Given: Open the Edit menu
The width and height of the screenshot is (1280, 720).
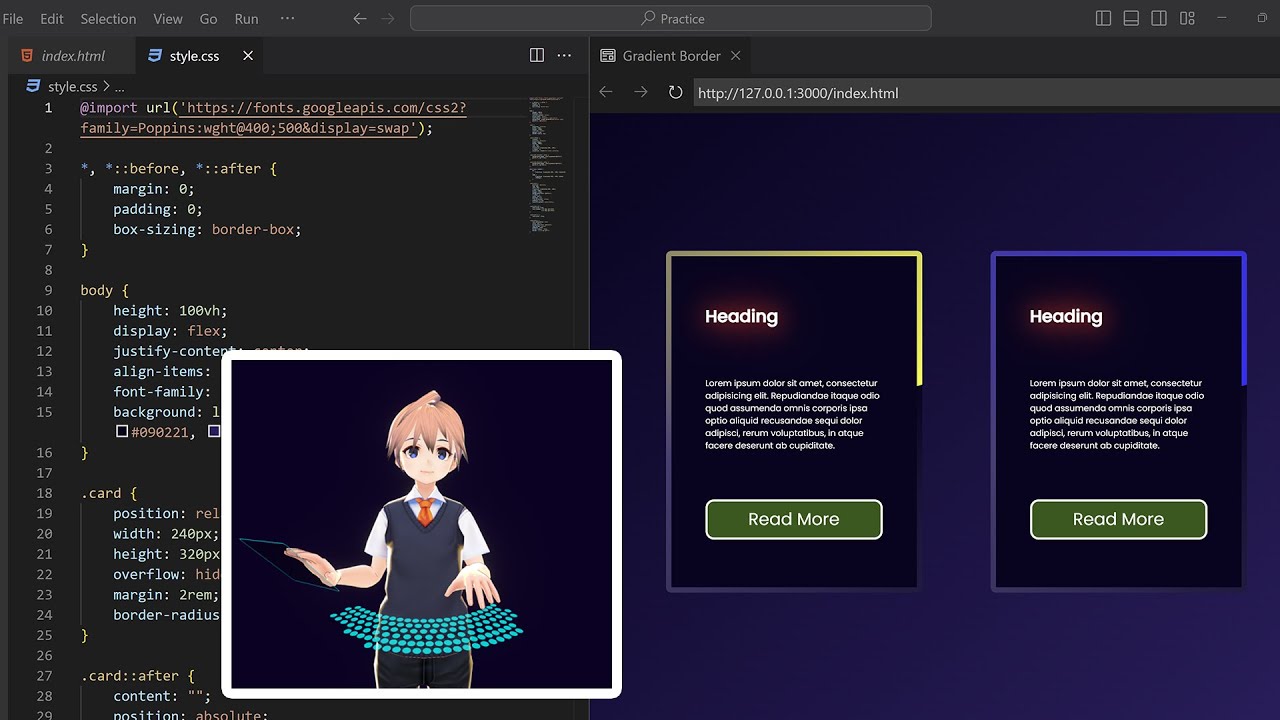Looking at the screenshot, I should 52,18.
